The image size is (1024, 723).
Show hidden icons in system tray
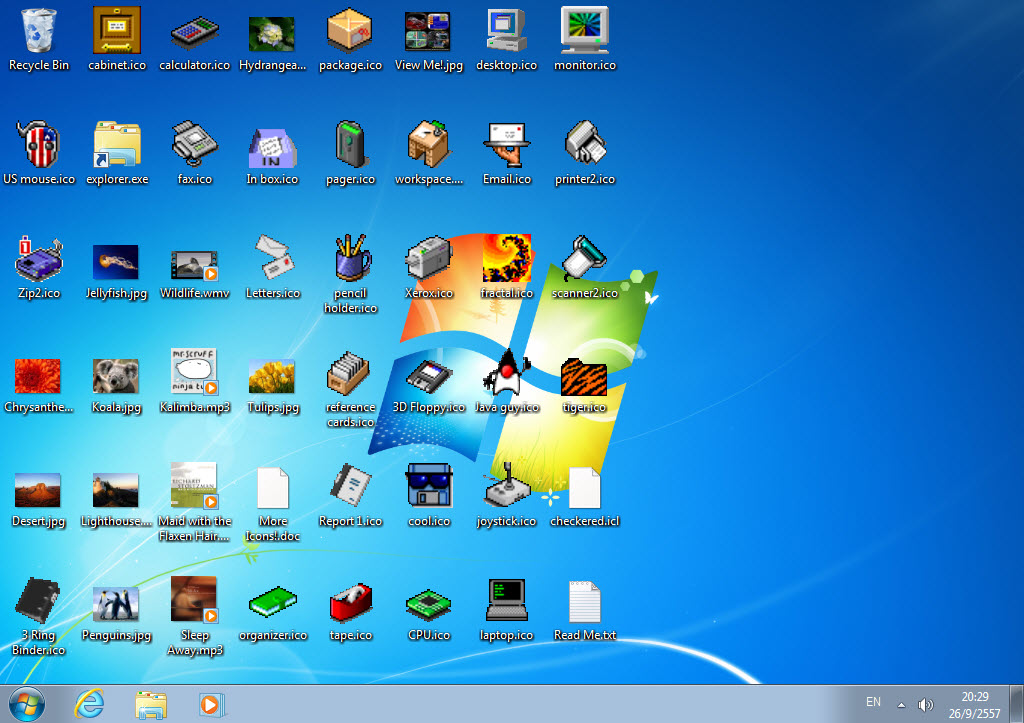900,704
